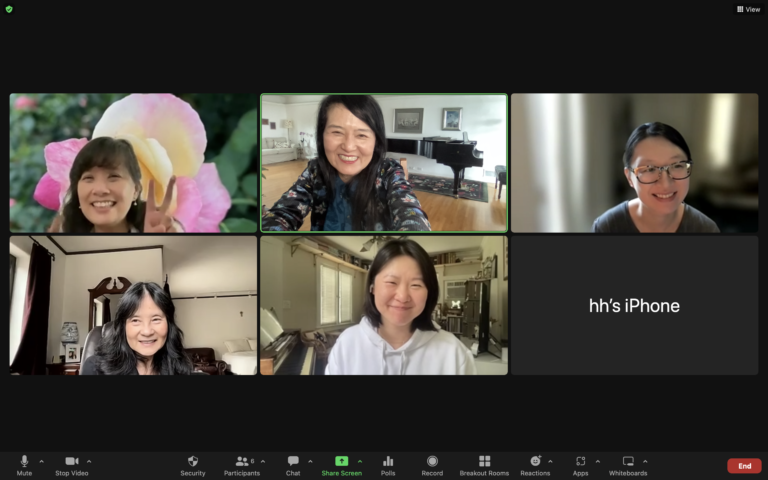Screen dimensions: 768x480
Task: Mute the microphone
Action: click(24, 465)
